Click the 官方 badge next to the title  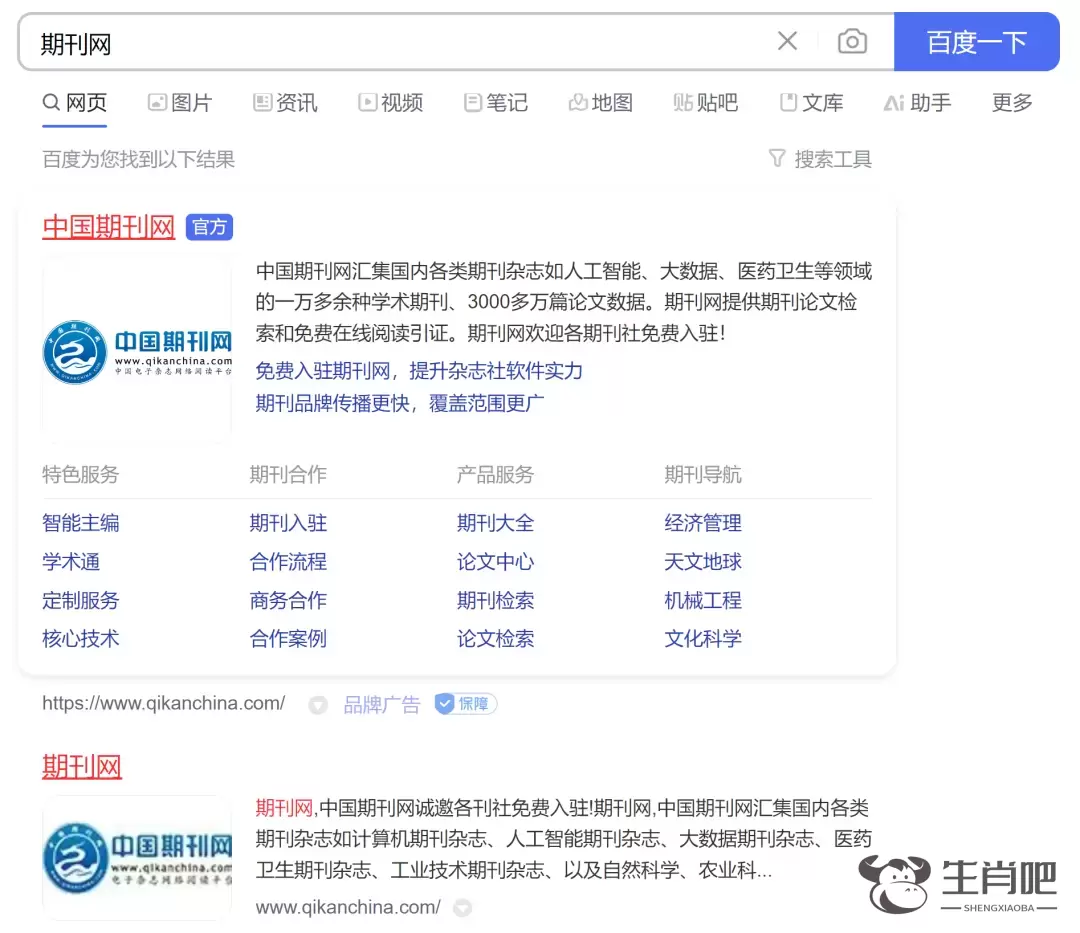click(x=209, y=227)
